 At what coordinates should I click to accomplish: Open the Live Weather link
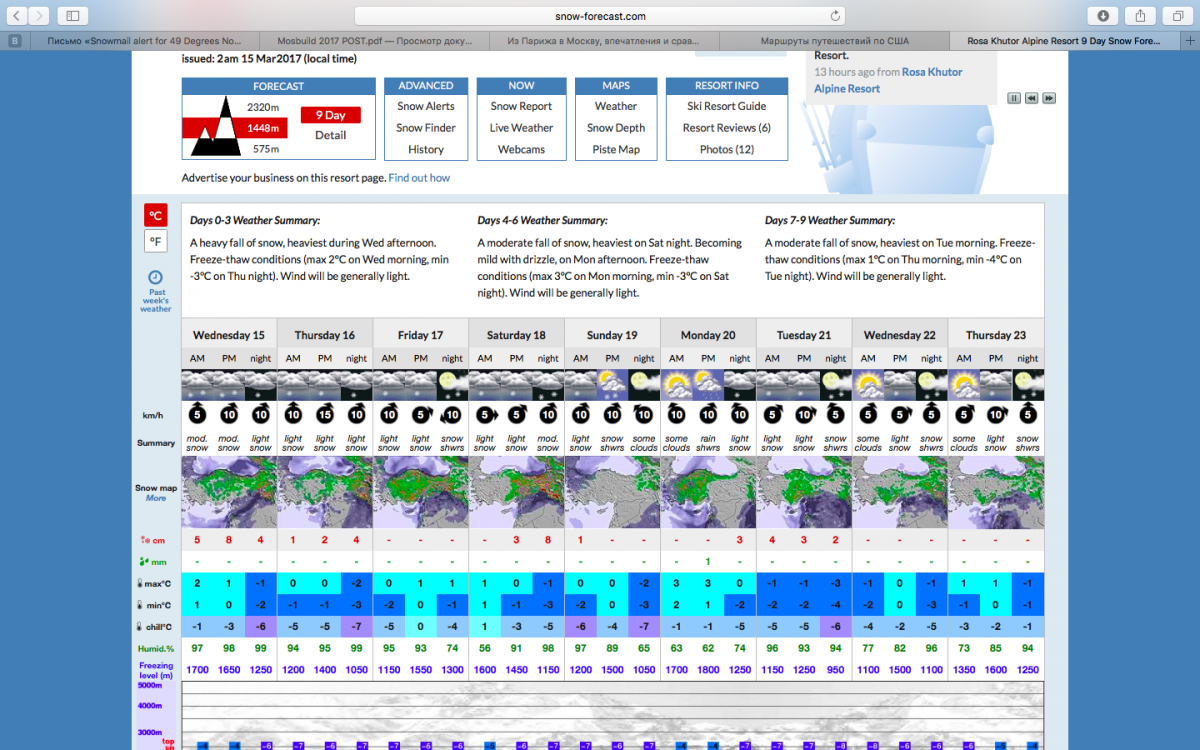(x=521, y=128)
